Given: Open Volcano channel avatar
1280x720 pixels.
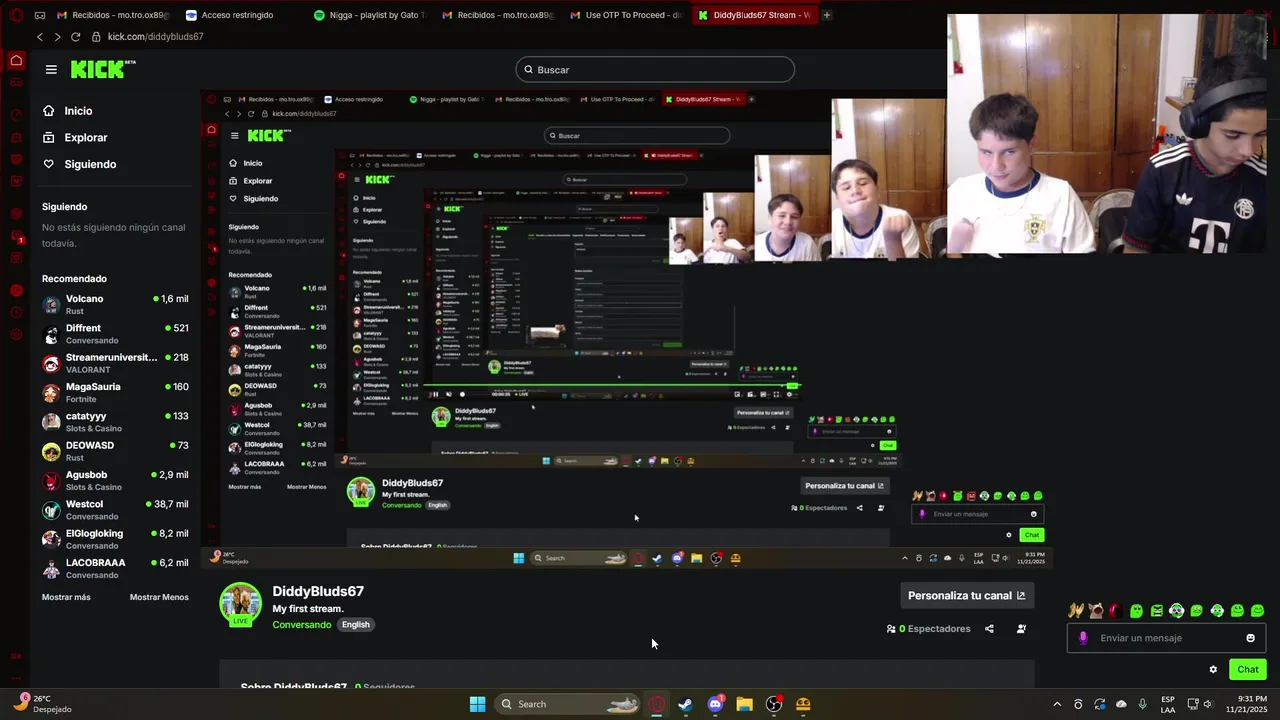Looking at the screenshot, I should point(51,304).
